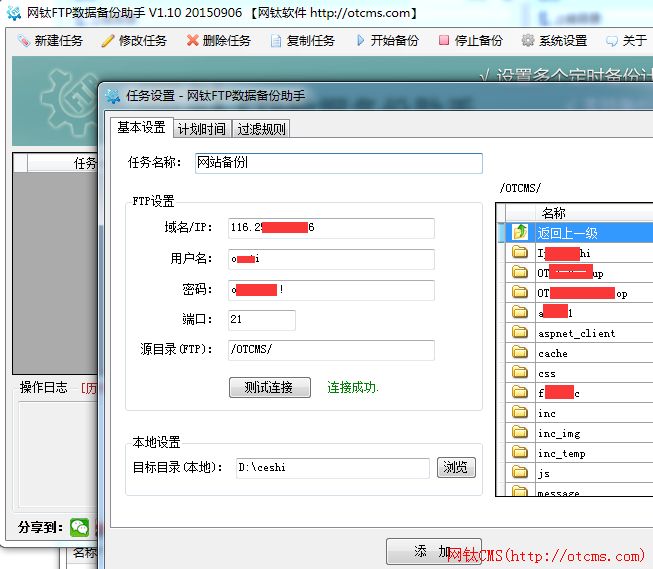Click folder icon next to inc_temp

click(x=520, y=452)
